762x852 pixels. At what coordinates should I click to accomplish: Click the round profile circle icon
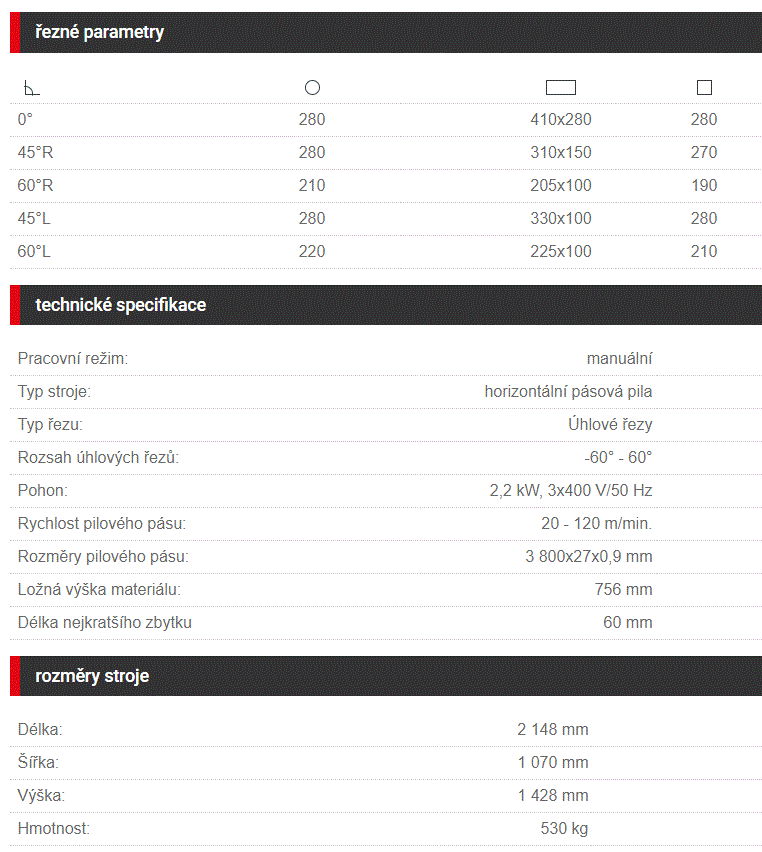pos(312,87)
